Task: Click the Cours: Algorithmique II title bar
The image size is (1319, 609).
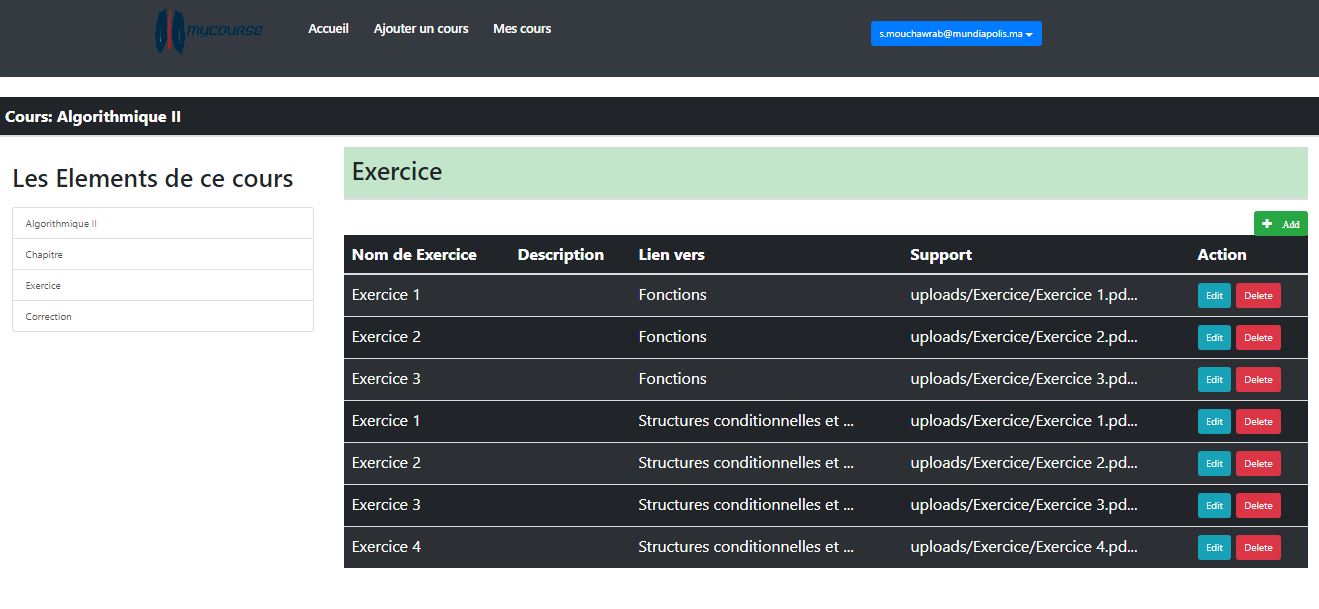Action: pyautogui.click(x=659, y=116)
